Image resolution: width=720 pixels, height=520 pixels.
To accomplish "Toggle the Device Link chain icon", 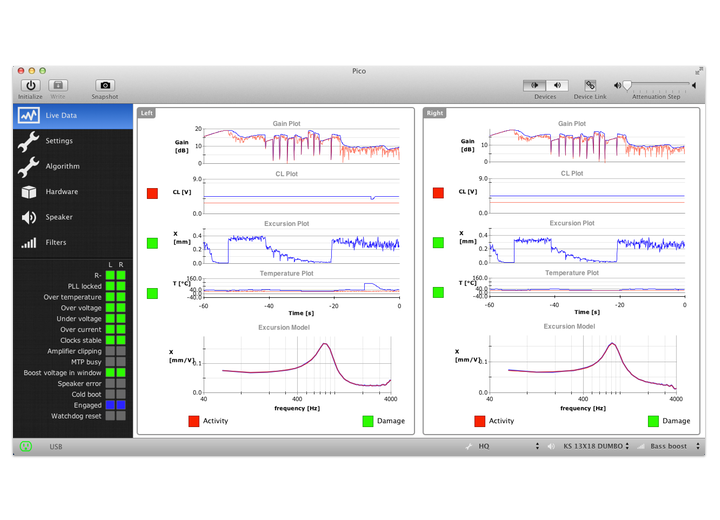I will [x=590, y=85].
